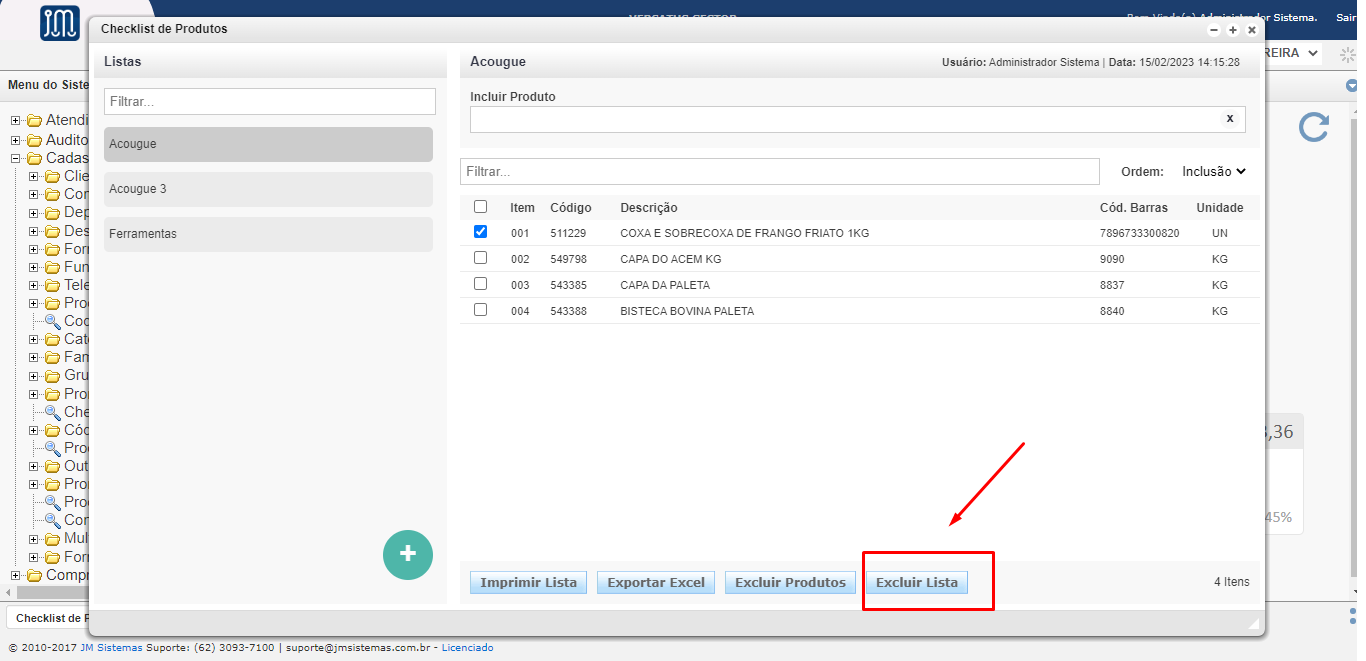
Task: Expand the Compras tree node
Action: 15,575
